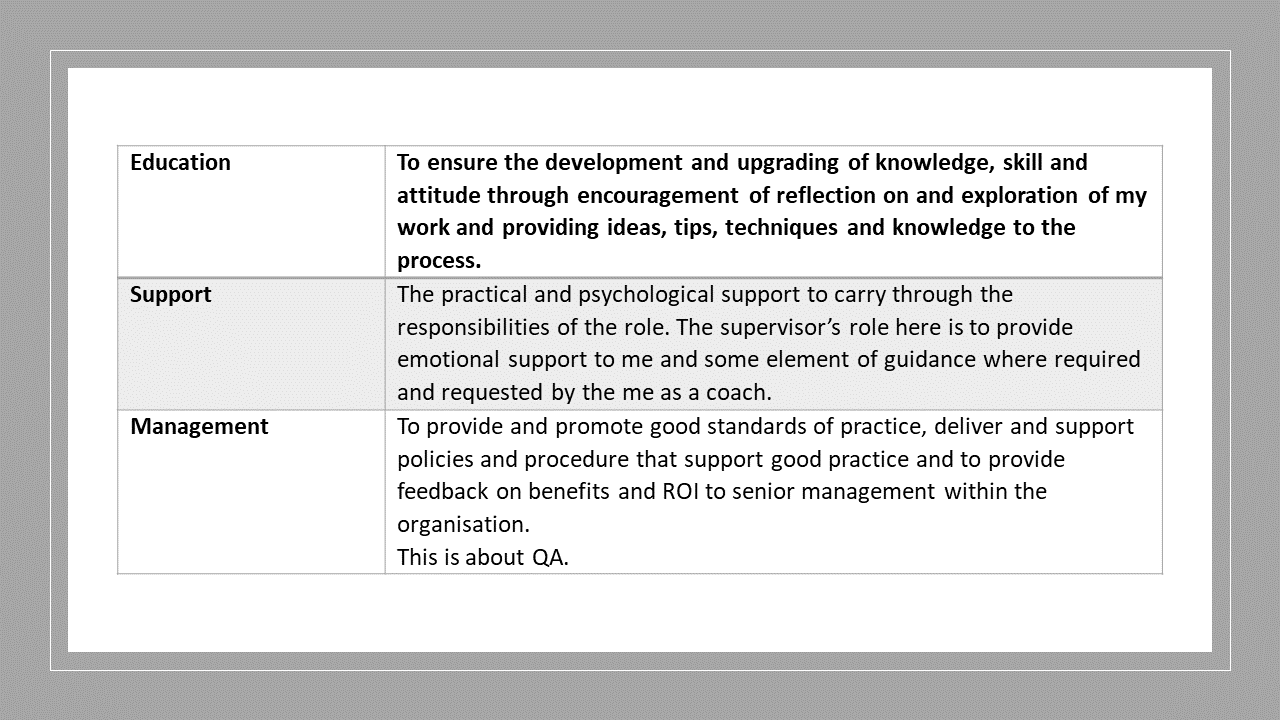Click the line 'emotional support to me and some element'
The width and height of the screenshot is (1280, 720).
coord(769,359)
